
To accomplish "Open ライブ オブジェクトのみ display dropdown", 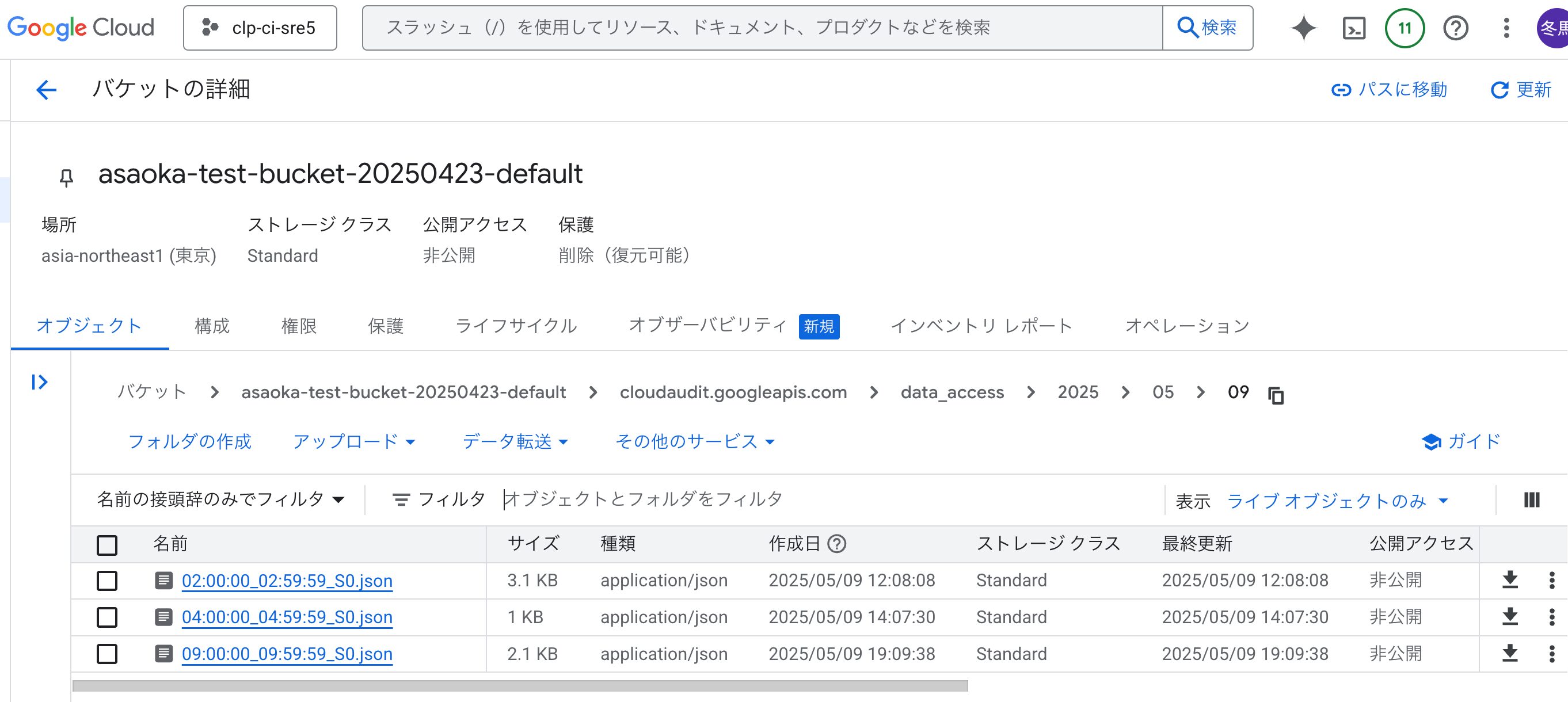I will [1337, 501].
